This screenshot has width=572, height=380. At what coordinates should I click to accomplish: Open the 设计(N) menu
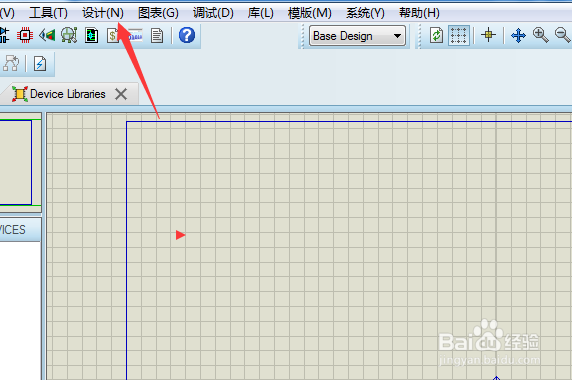pos(103,13)
